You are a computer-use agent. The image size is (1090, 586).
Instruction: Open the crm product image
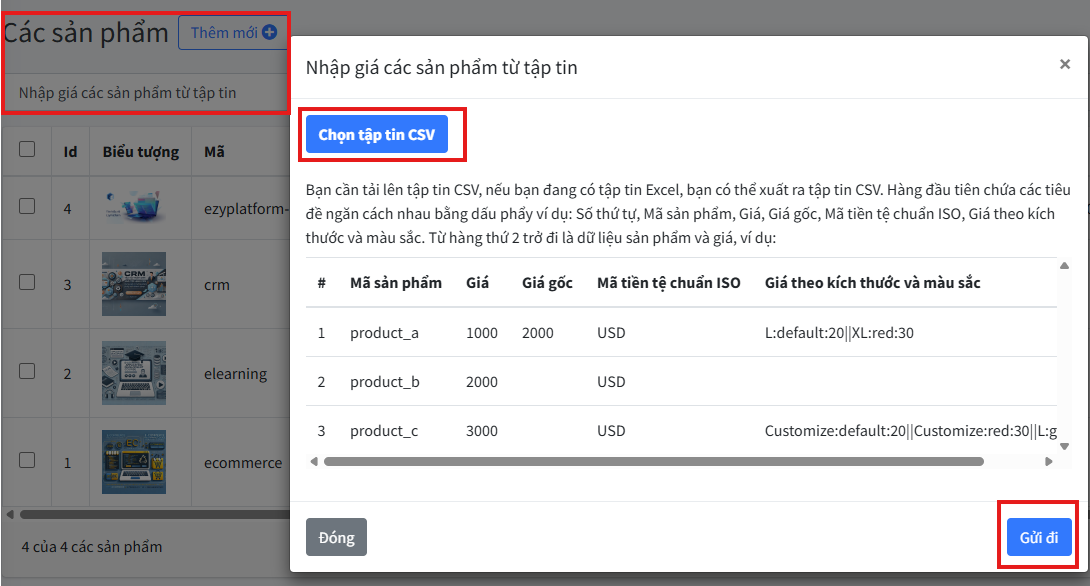[134, 284]
